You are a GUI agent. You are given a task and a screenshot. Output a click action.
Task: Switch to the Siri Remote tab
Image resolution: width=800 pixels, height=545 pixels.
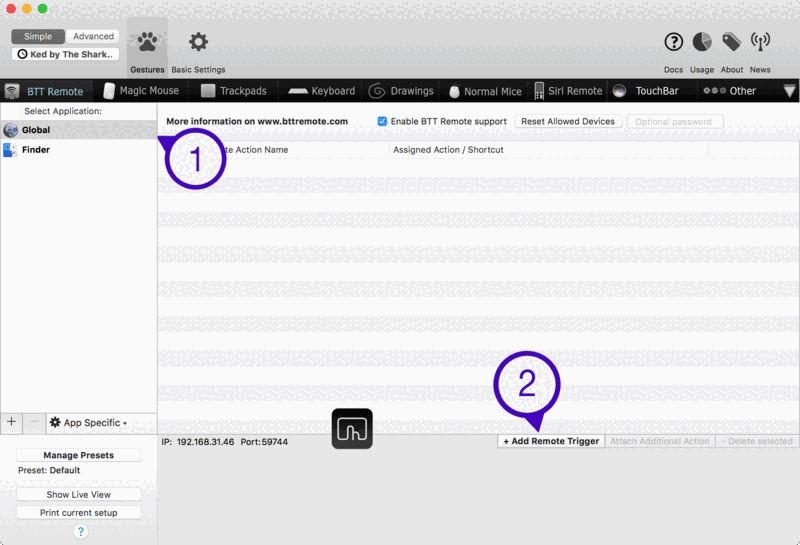click(x=568, y=91)
